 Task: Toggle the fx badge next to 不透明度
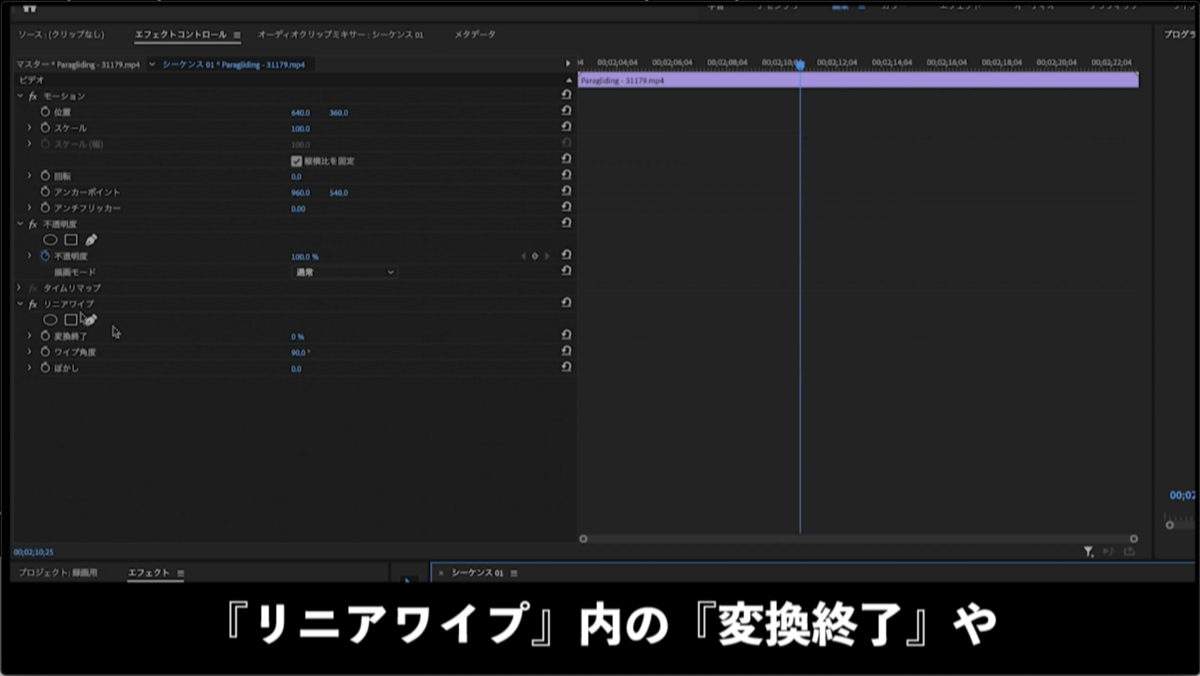tap(33, 223)
